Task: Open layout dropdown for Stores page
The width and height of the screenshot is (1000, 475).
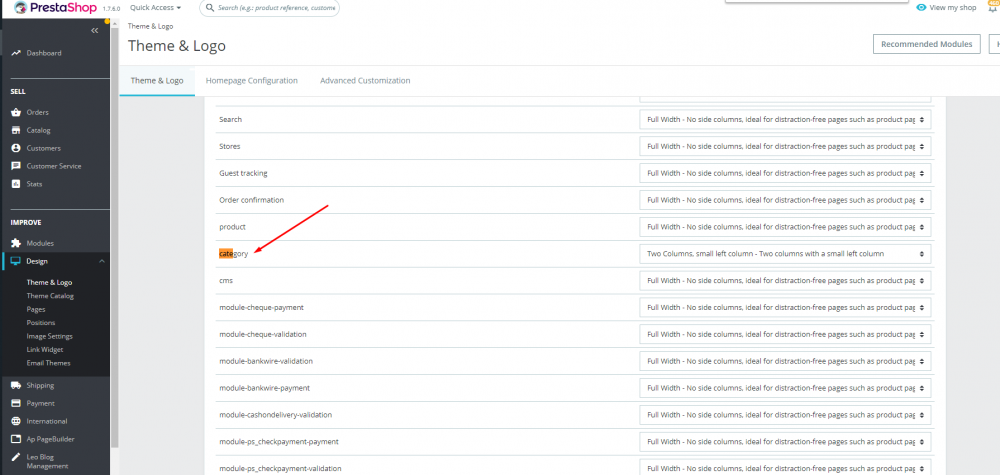Action: [785, 146]
